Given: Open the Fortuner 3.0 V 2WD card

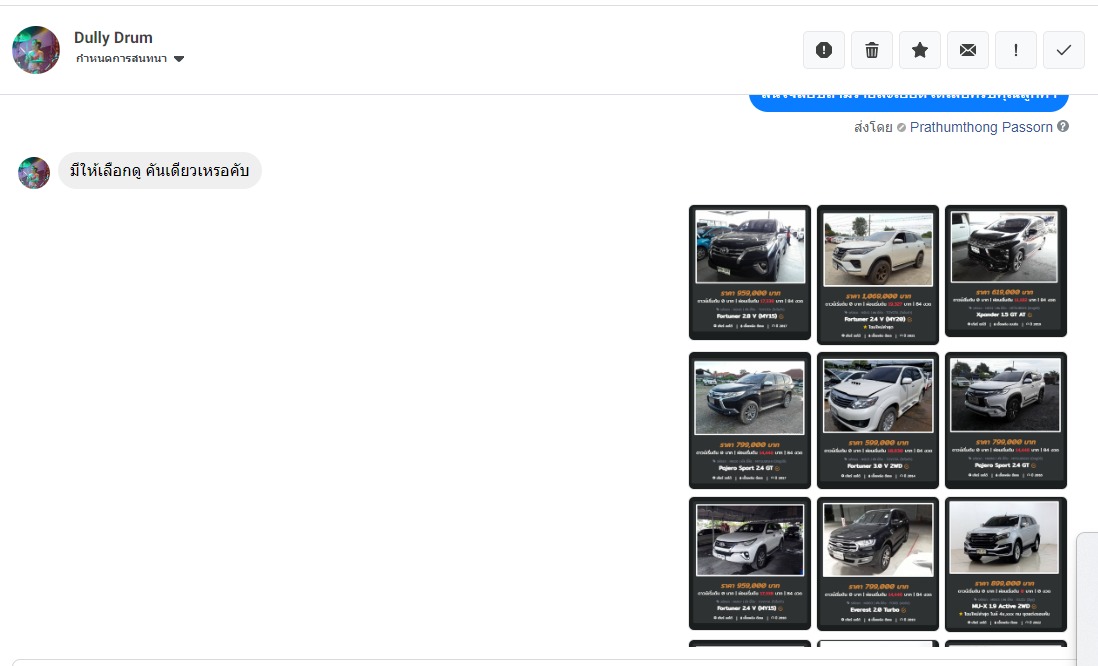Looking at the screenshot, I should pyautogui.click(x=878, y=420).
